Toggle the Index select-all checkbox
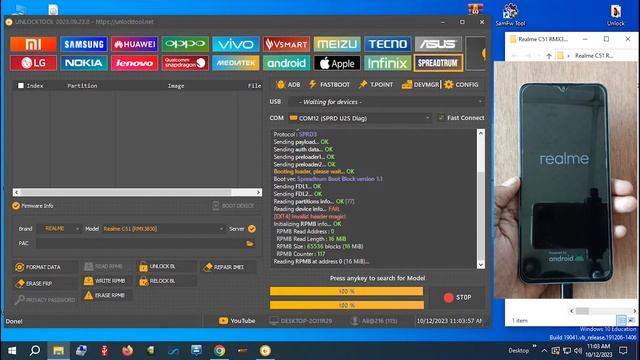640x360 pixels. pos(21,85)
